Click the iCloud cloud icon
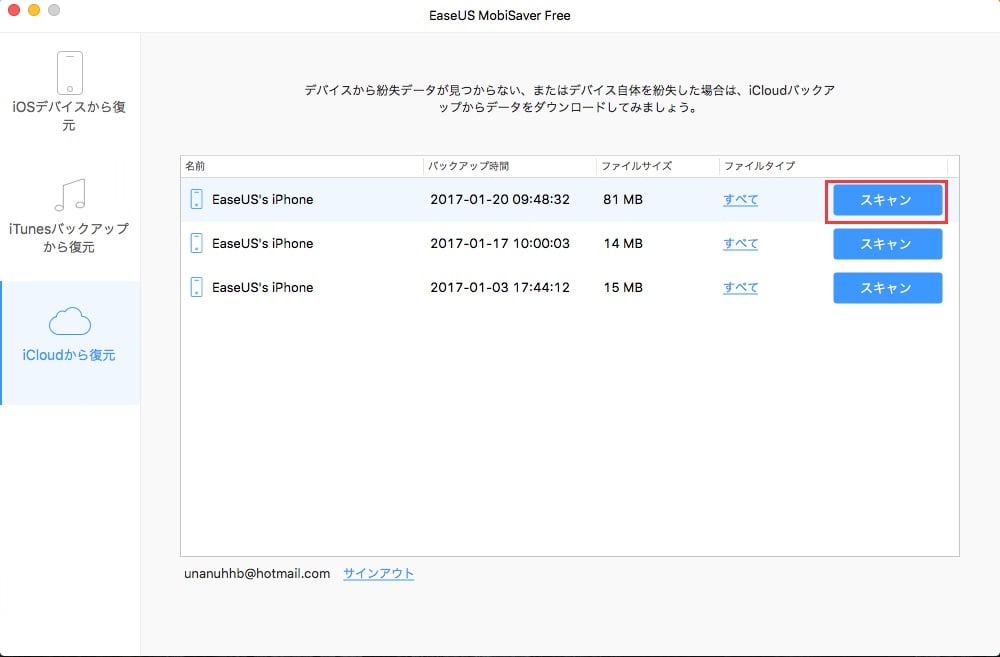 (70, 321)
